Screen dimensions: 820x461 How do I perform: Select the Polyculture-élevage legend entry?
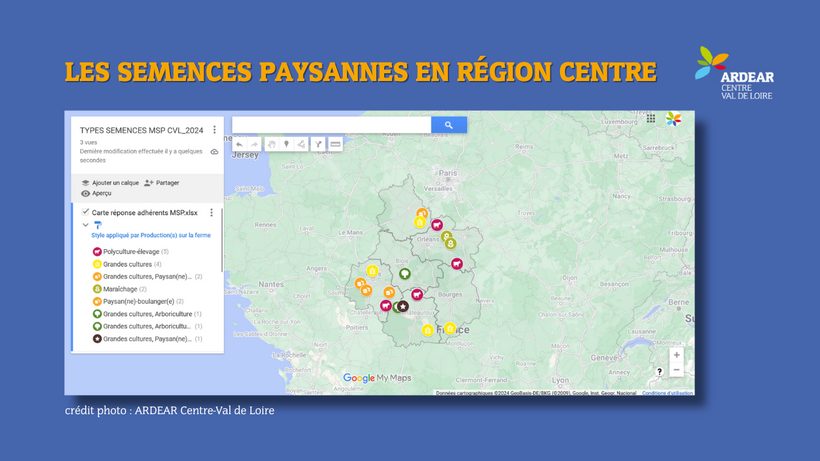click(x=131, y=252)
